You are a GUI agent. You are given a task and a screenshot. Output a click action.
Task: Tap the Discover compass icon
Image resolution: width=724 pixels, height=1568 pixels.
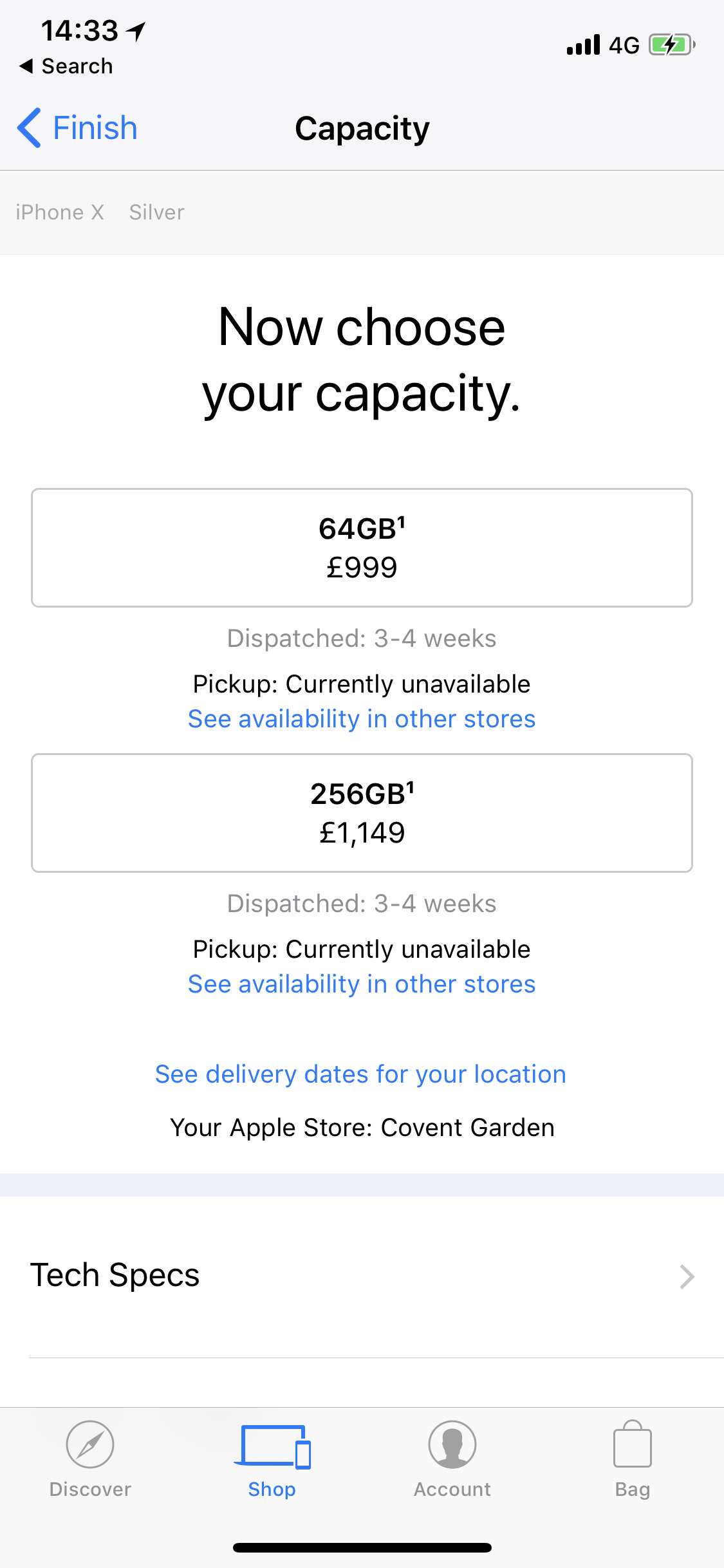90,1444
